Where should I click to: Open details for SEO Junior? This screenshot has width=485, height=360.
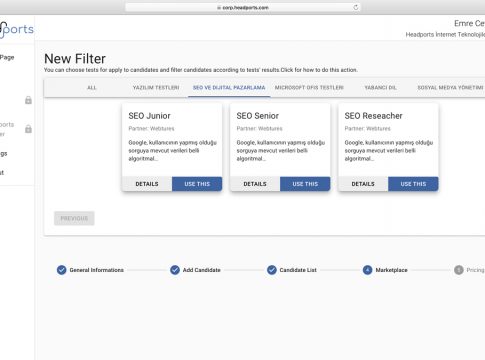147,184
